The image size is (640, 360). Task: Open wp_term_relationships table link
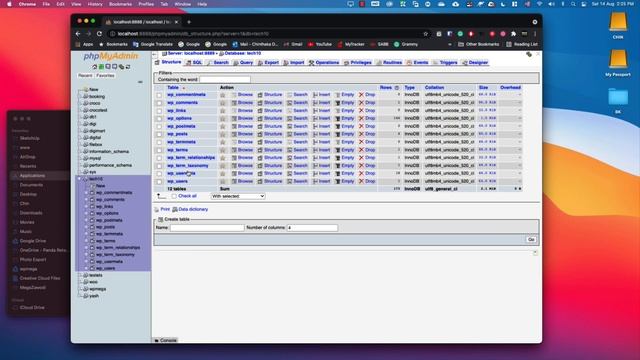(x=191, y=158)
